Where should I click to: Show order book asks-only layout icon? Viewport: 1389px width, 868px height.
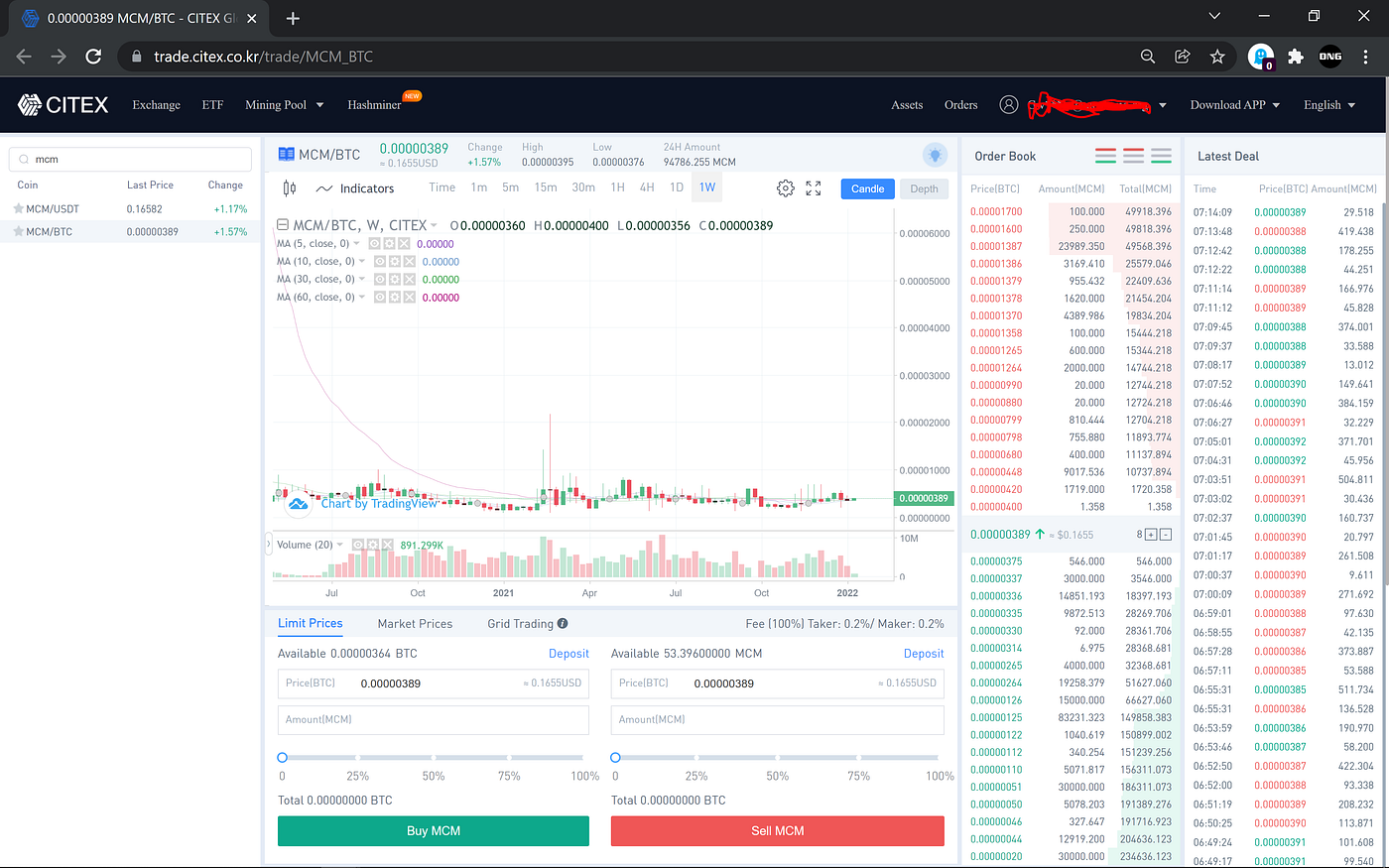(1133, 156)
